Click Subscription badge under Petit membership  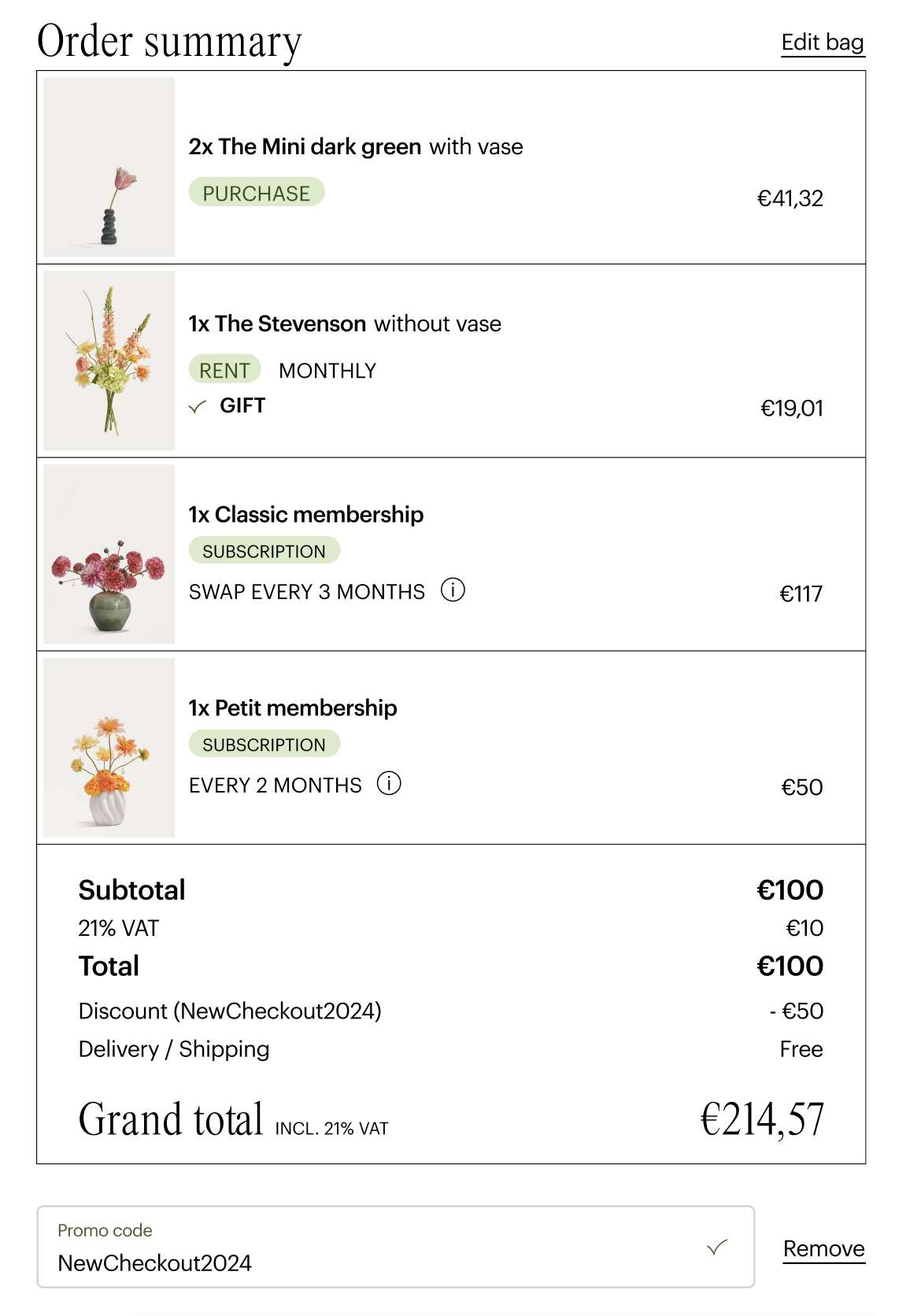click(264, 745)
